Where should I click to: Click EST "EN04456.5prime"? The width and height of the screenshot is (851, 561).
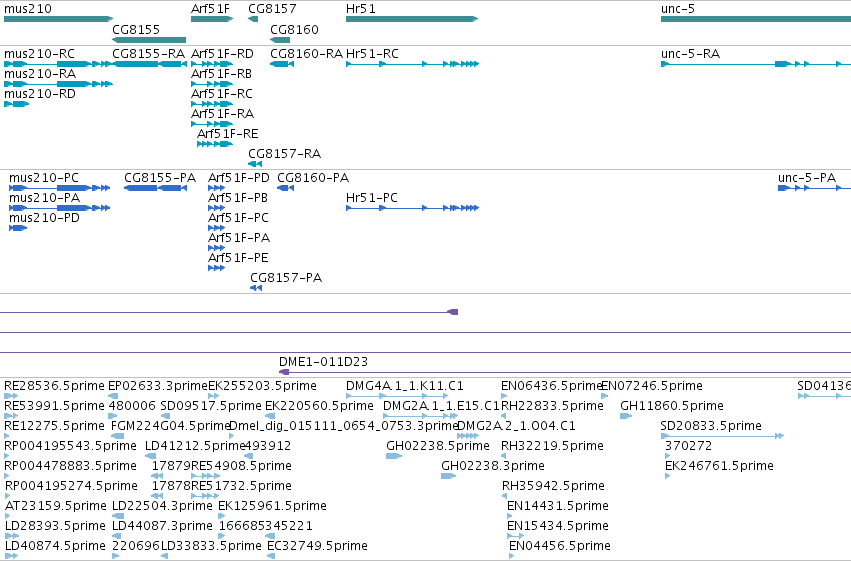[x=560, y=546]
